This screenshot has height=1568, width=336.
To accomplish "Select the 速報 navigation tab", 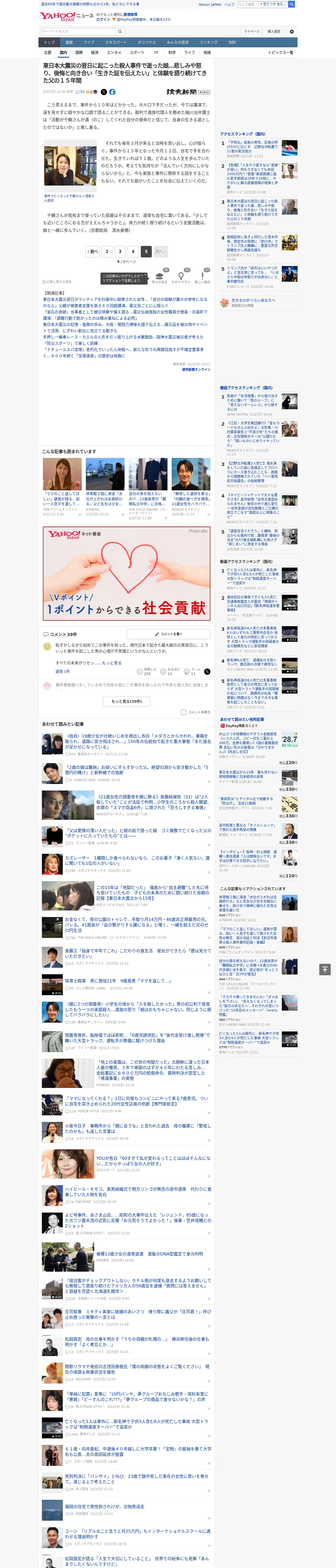I will [x=69, y=43].
